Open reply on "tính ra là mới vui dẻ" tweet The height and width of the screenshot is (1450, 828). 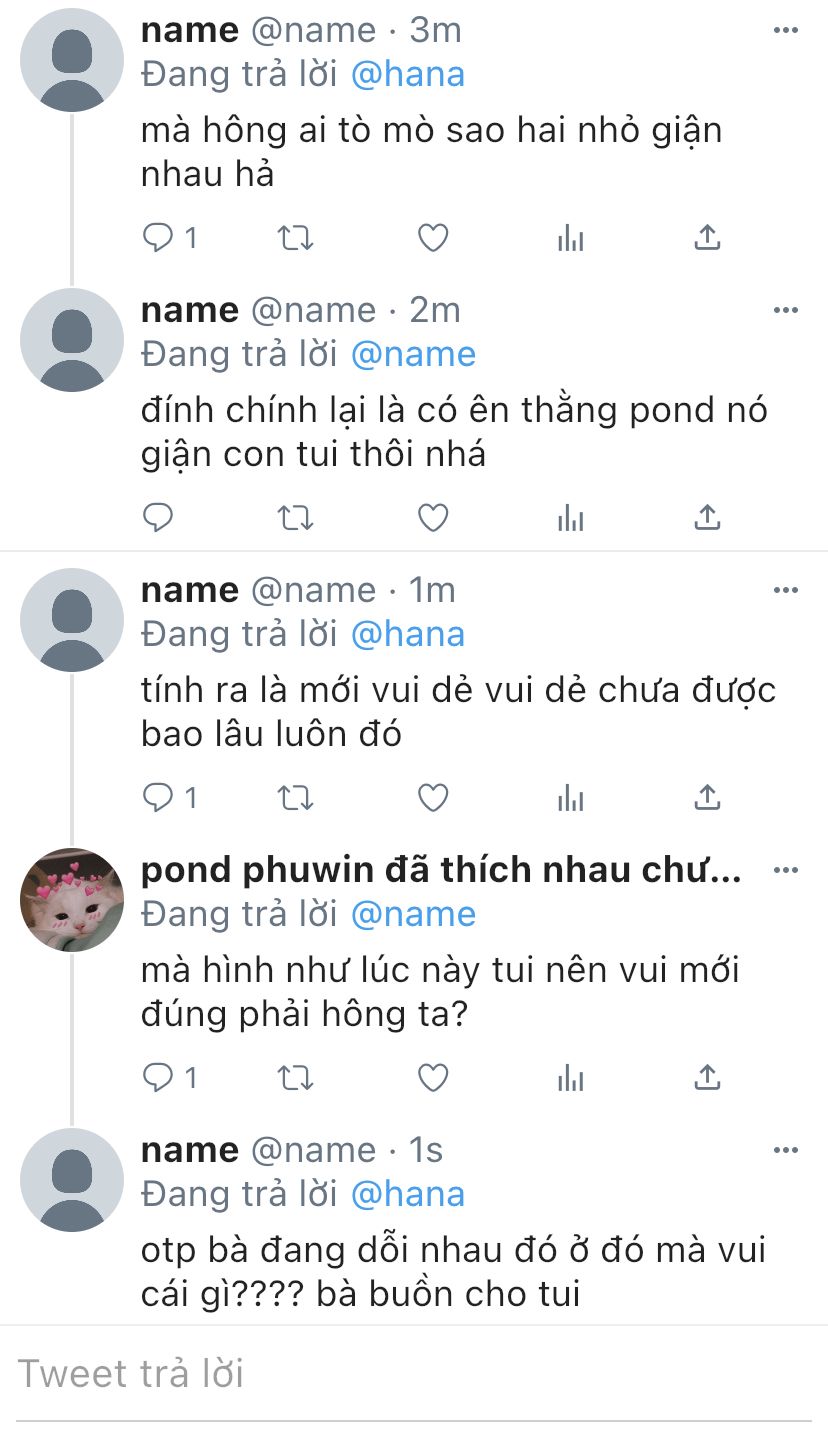(159, 798)
